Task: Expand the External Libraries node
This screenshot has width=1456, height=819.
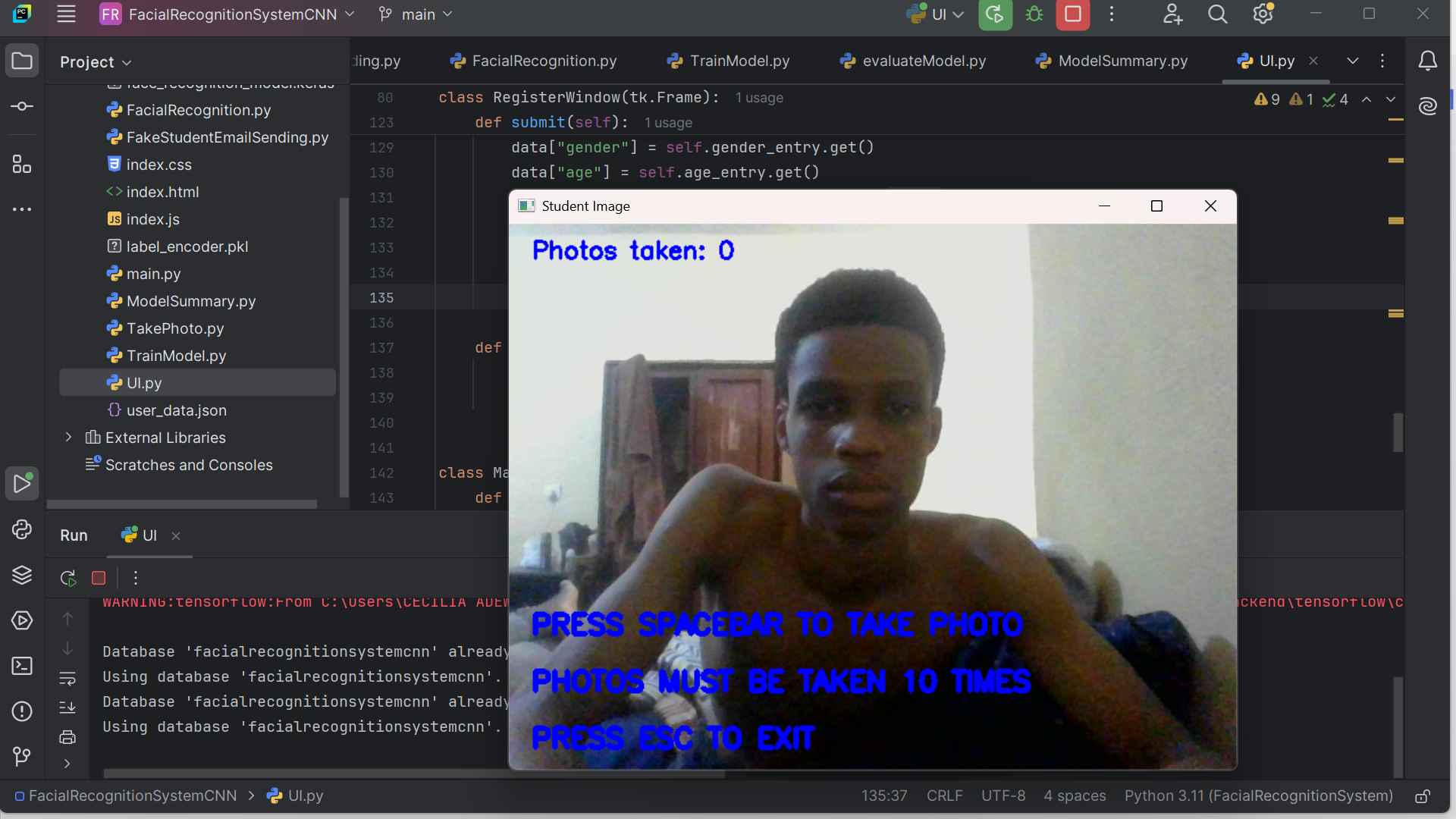Action: tap(68, 438)
